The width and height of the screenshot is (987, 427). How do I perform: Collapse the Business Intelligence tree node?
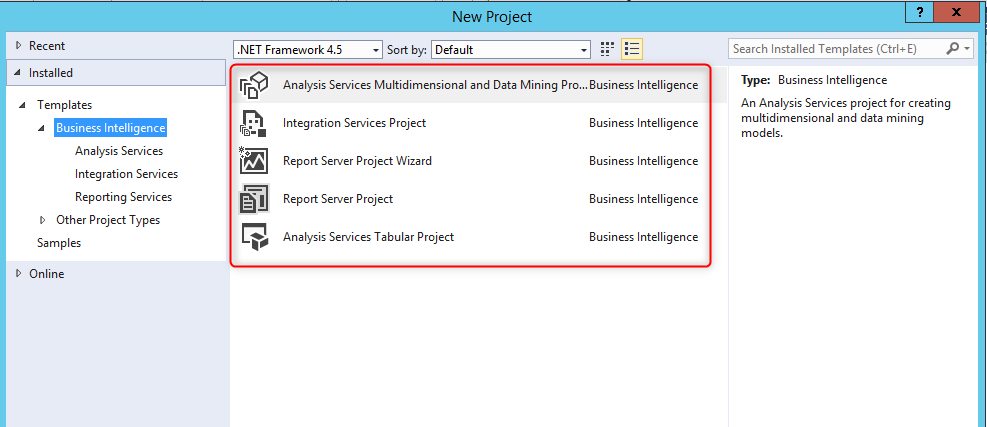point(42,128)
